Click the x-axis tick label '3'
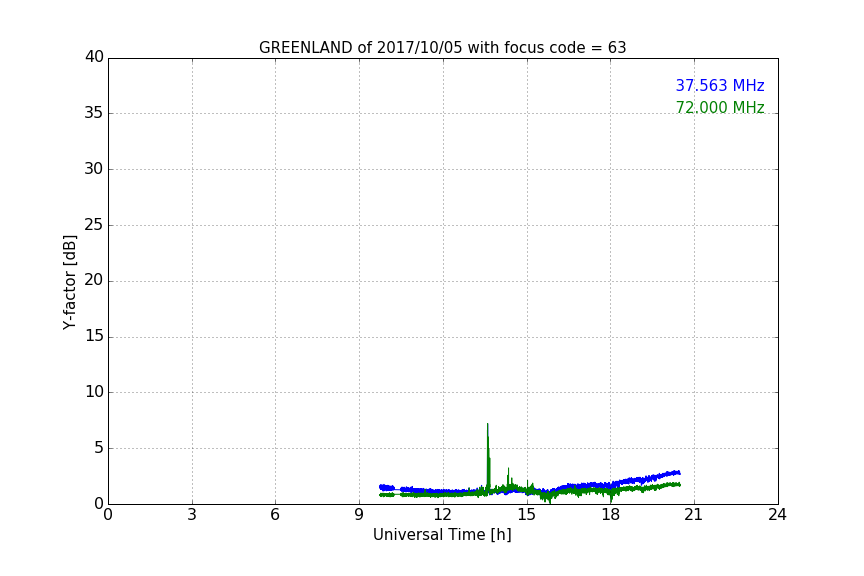 (x=192, y=515)
